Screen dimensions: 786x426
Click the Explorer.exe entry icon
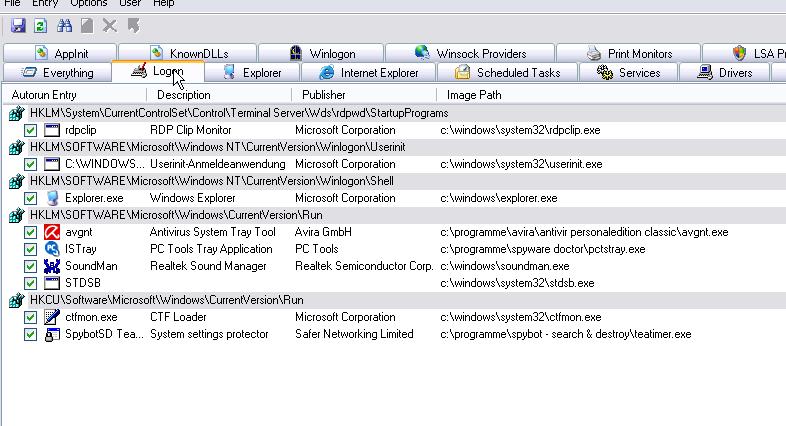(x=52, y=198)
